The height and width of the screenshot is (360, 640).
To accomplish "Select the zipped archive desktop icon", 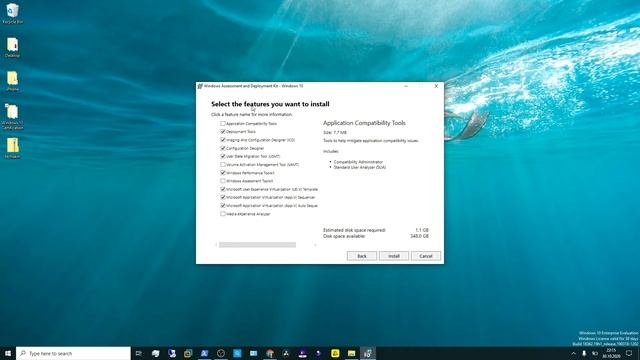I will coord(13,148).
